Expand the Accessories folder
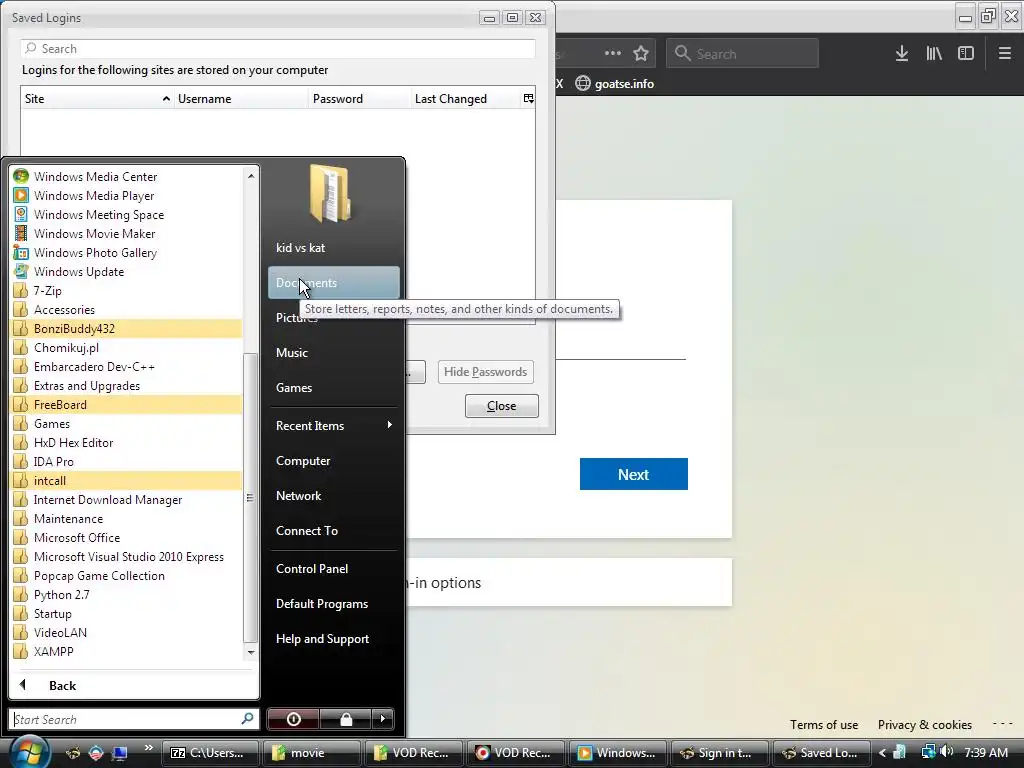 127,310
